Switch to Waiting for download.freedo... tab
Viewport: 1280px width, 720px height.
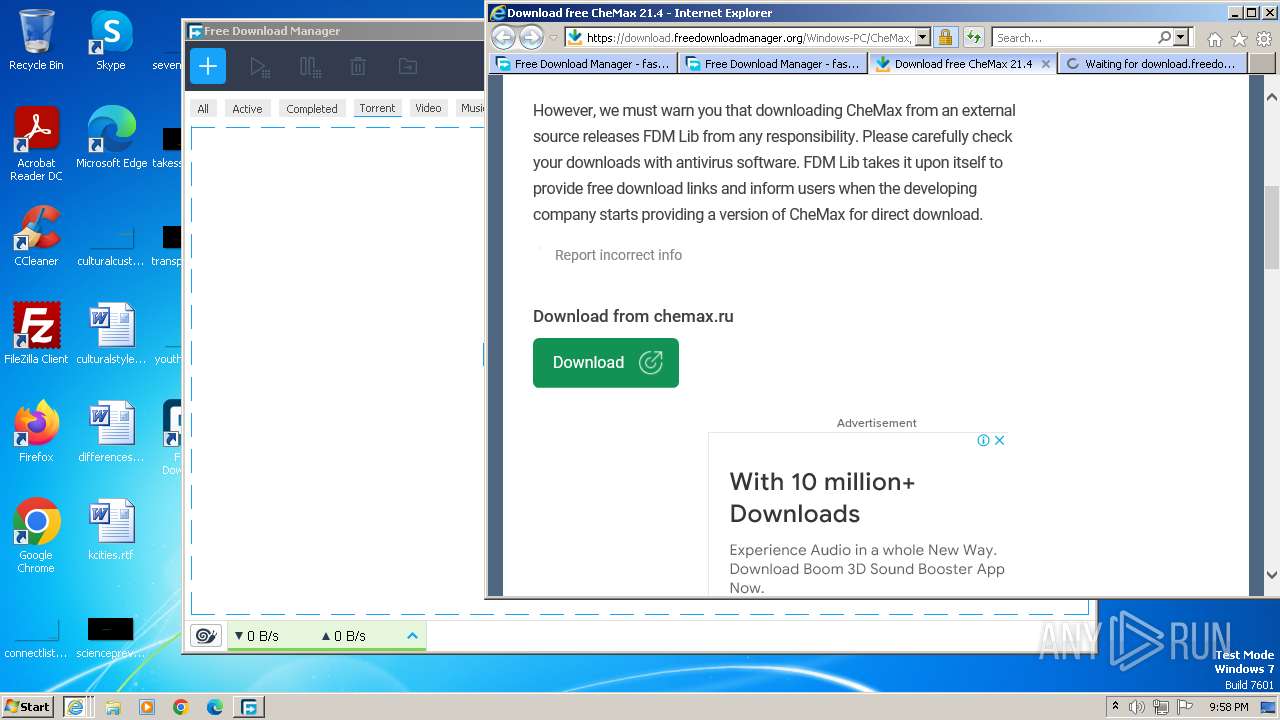(1152, 63)
